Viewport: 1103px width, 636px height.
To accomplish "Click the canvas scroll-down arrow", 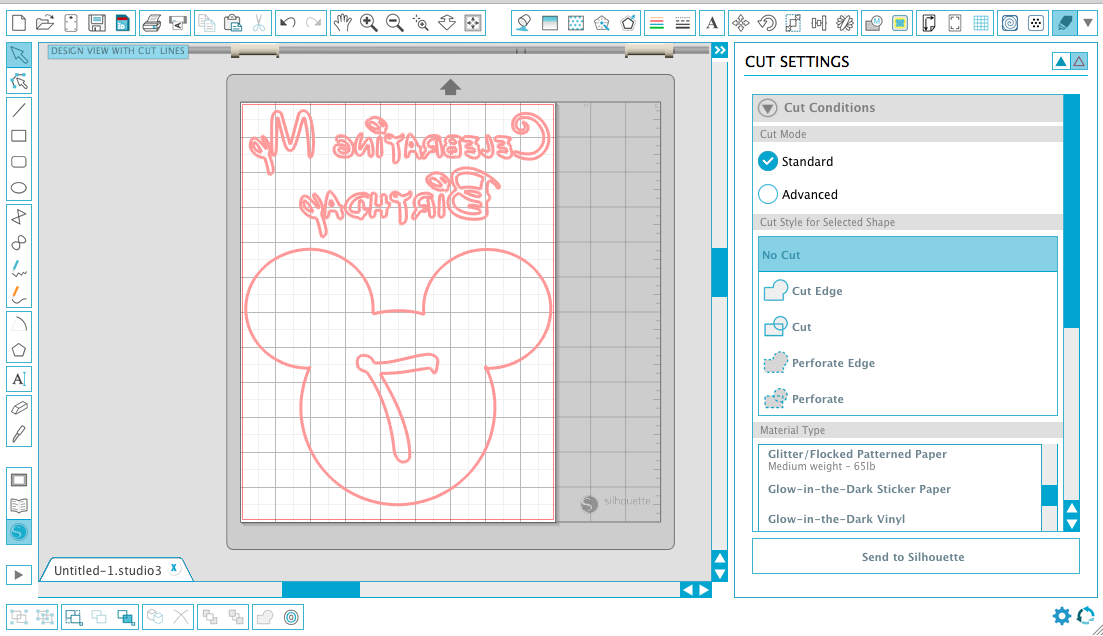I will (x=720, y=574).
